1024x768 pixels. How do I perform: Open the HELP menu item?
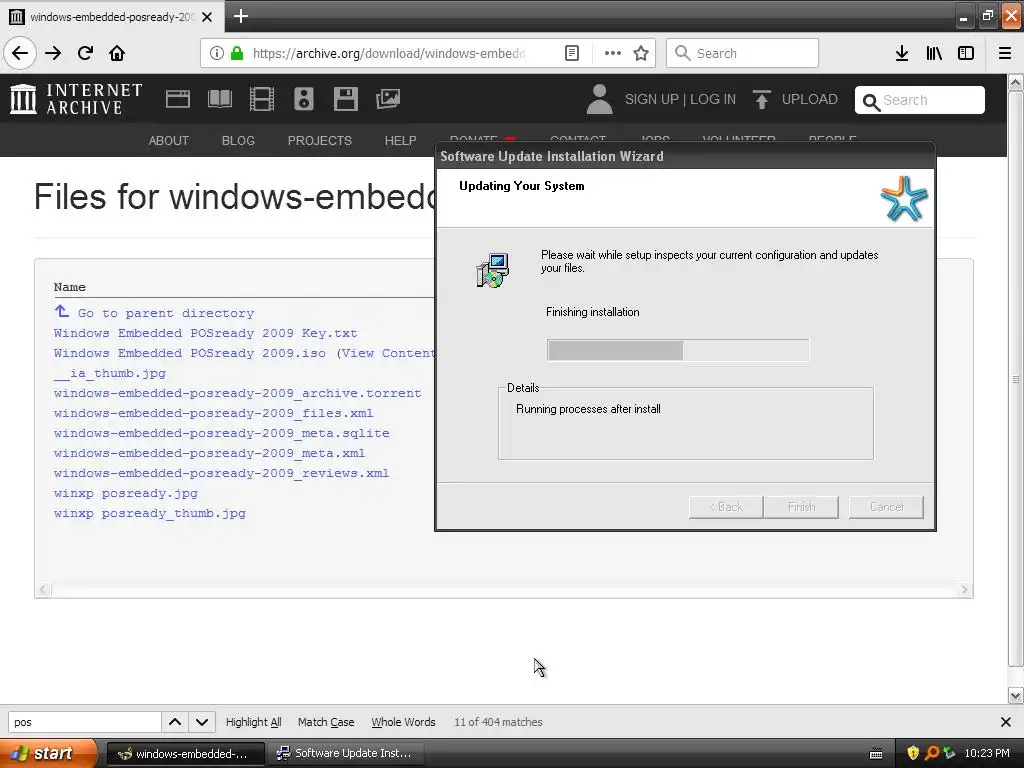pyautogui.click(x=400, y=140)
